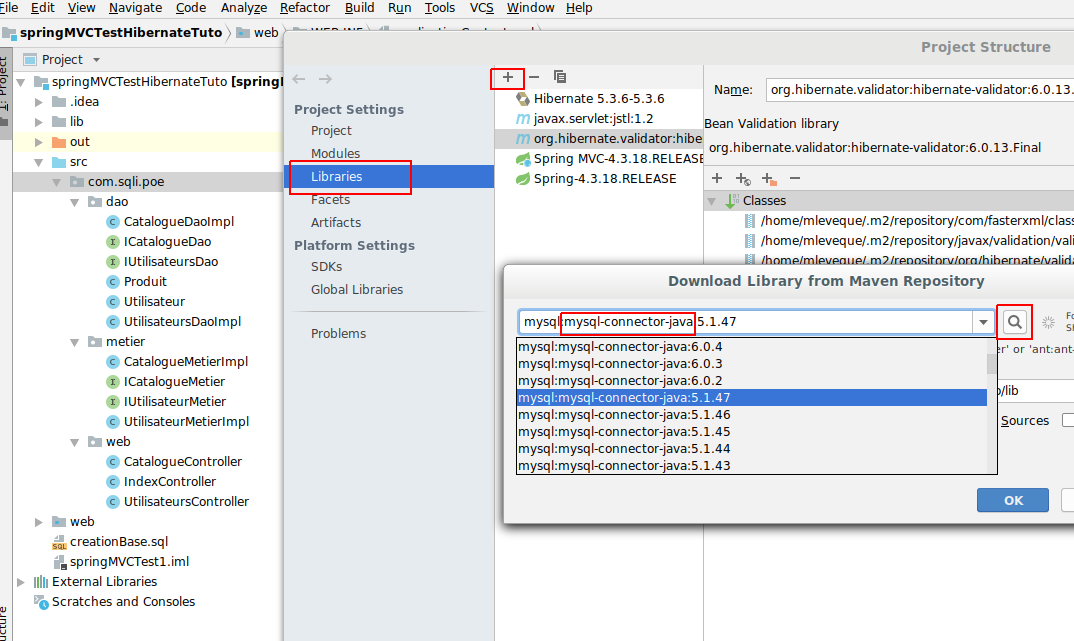Image resolution: width=1074 pixels, height=641 pixels.
Task: Open the Refactor menu
Action: click(304, 8)
